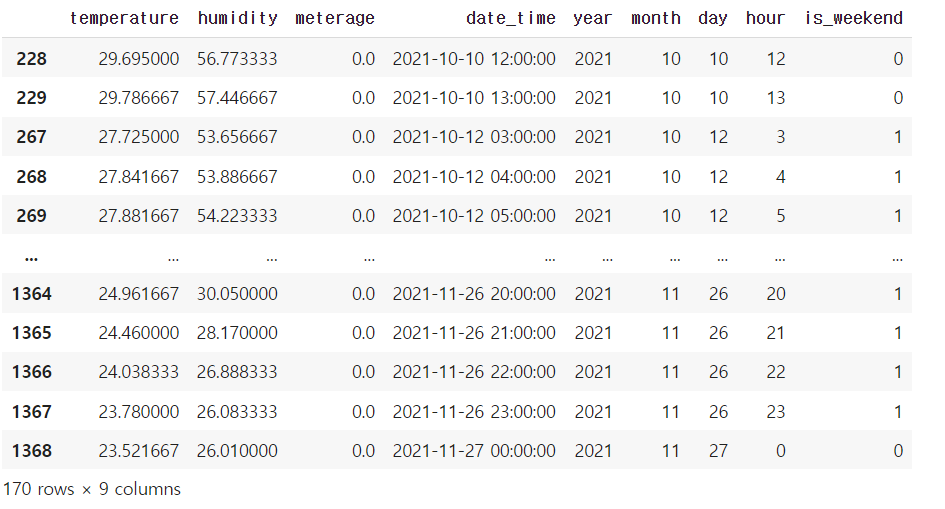Click humidity value 28.170000
This screenshot has width=945, height=509.
(x=237, y=333)
